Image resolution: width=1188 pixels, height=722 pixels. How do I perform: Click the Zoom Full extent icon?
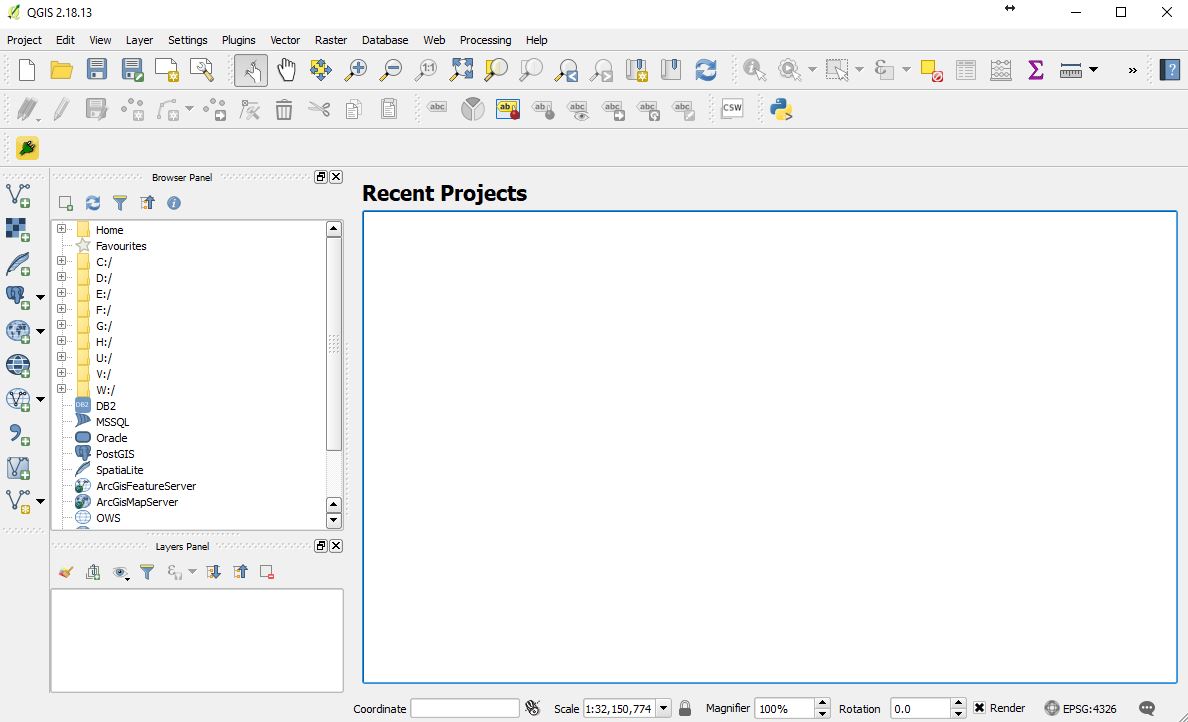click(x=461, y=70)
